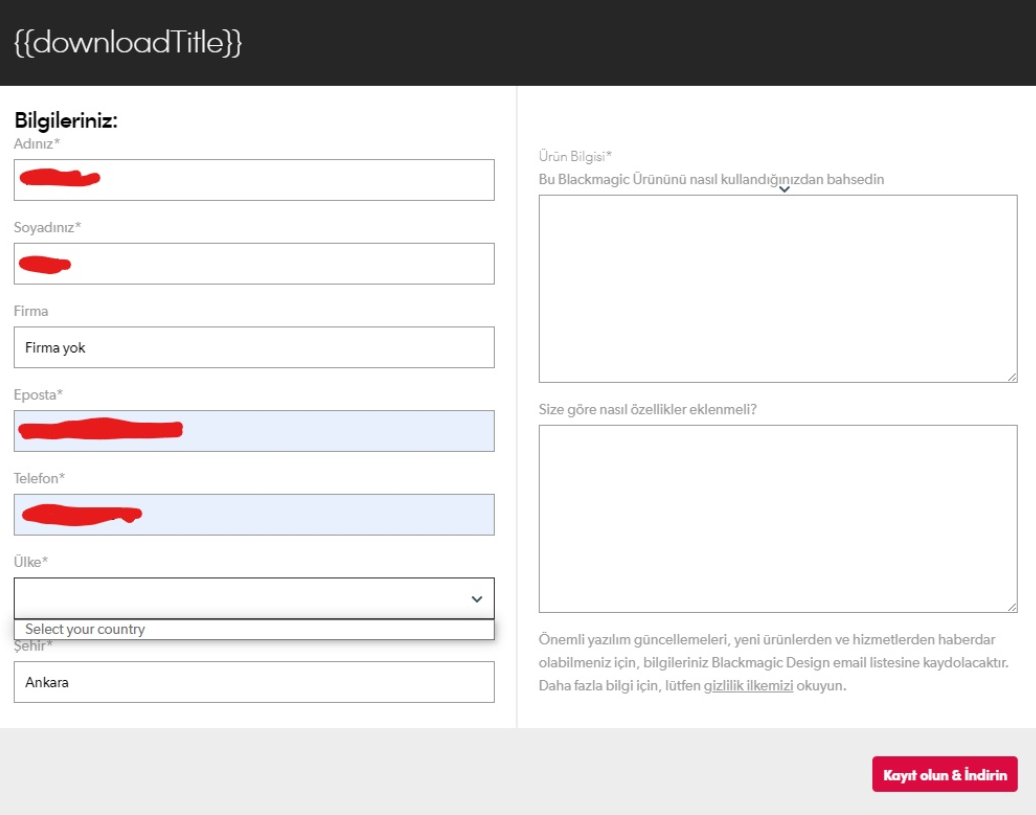The width and height of the screenshot is (1036, 815).
Task: Click the Blackmagic product usage text area
Action: tap(777, 288)
